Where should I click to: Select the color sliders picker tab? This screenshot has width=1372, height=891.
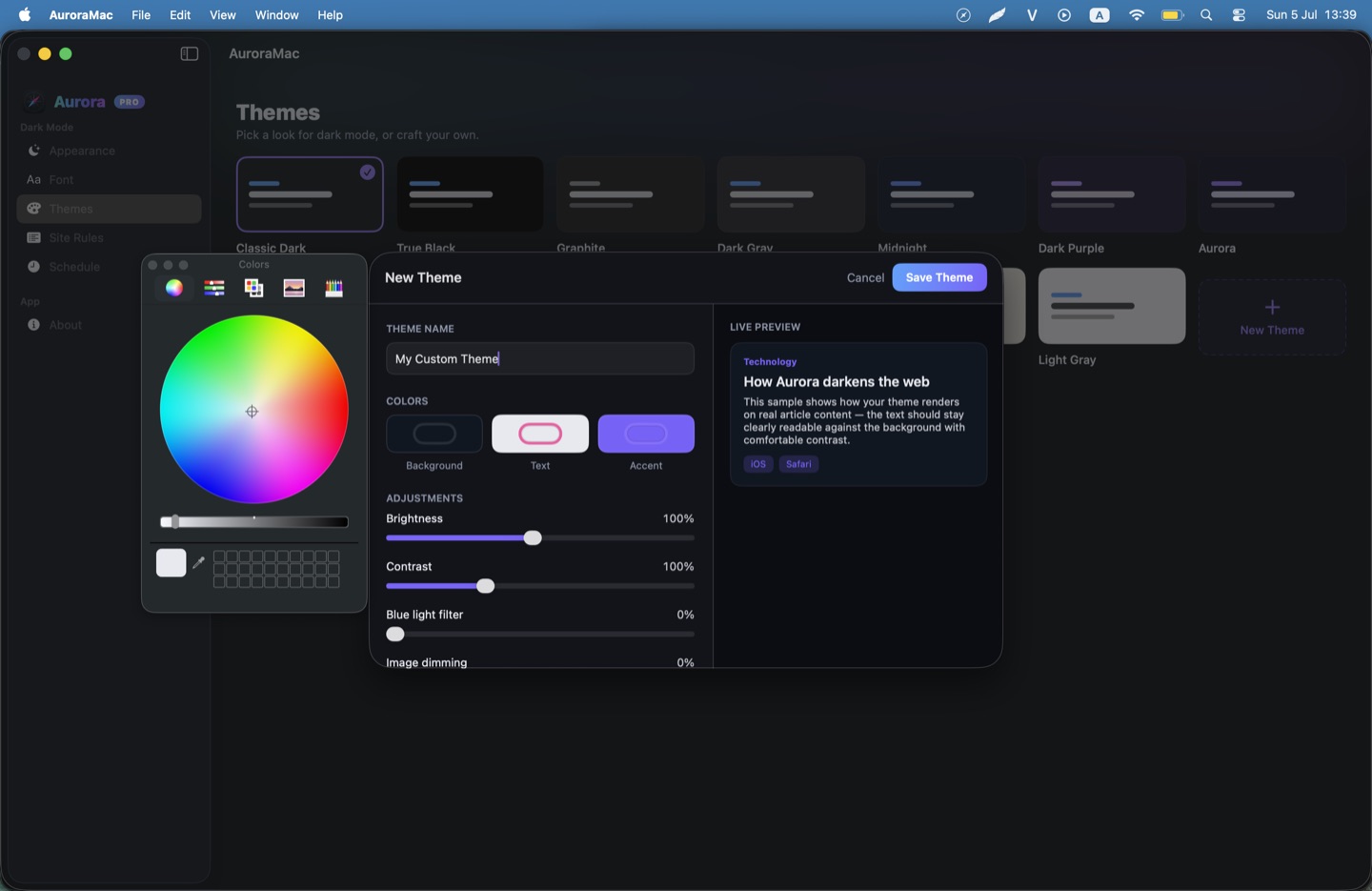point(214,288)
